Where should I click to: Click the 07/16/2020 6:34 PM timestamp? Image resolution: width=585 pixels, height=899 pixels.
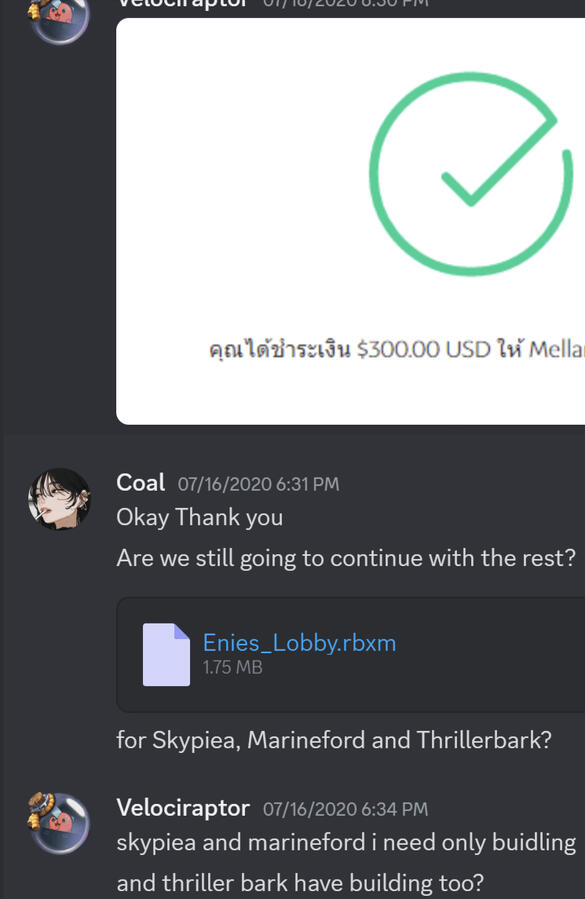[x=345, y=809]
